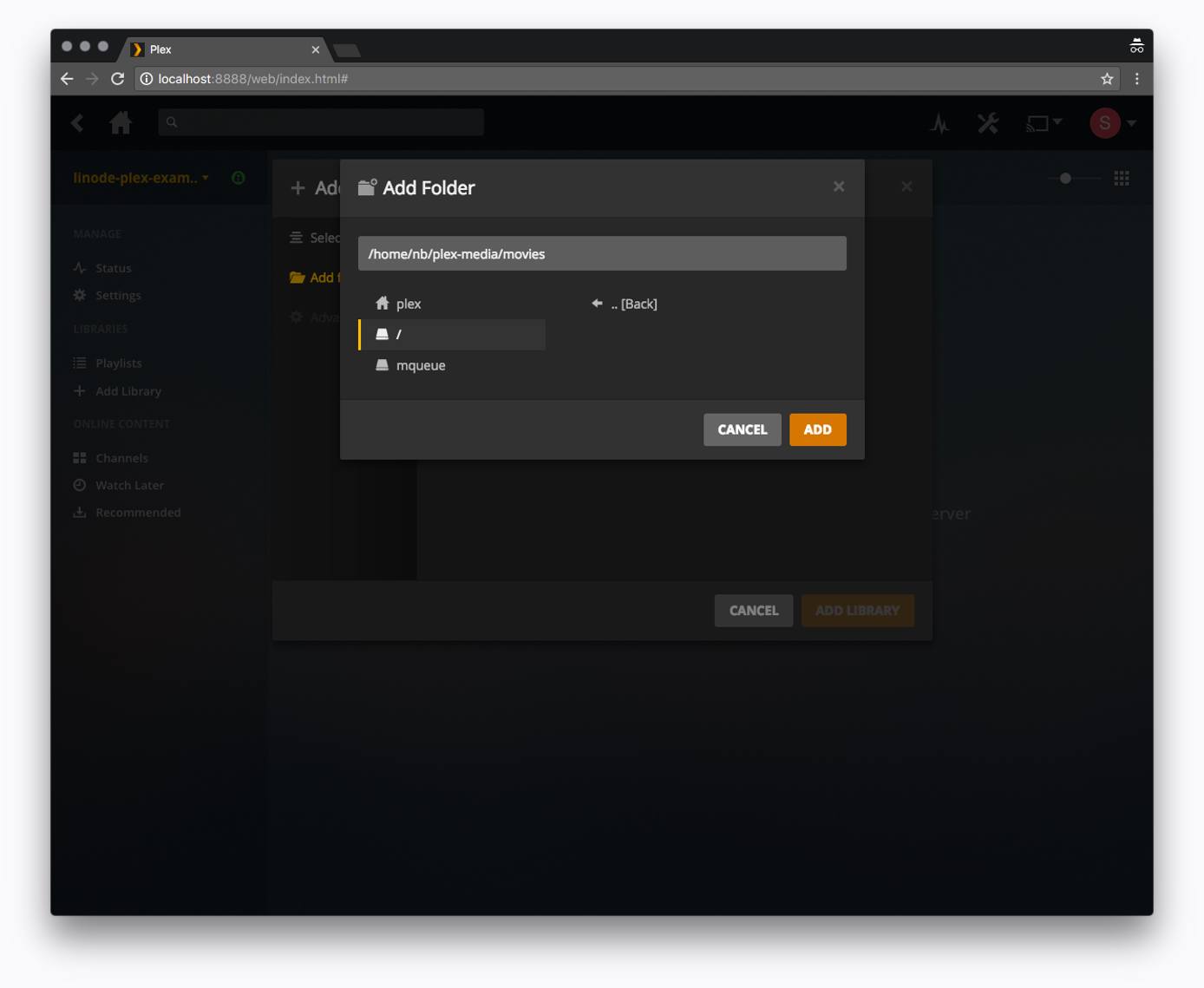1204x988 pixels.
Task: Open the user avatar account menu
Action: (x=1103, y=122)
